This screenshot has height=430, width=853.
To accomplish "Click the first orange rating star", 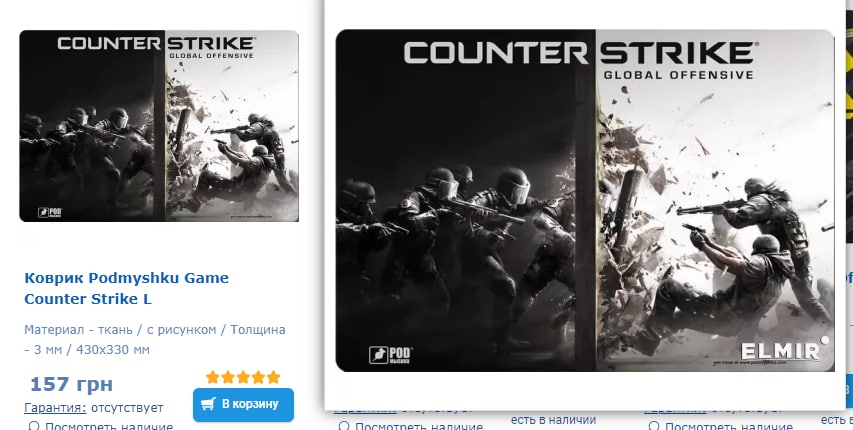I will click(x=213, y=377).
